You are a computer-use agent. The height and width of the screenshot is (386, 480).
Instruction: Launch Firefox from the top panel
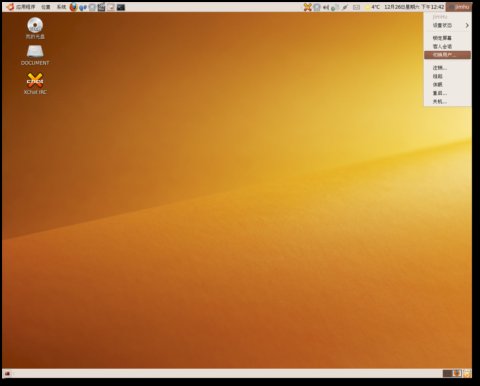click(73, 7)
